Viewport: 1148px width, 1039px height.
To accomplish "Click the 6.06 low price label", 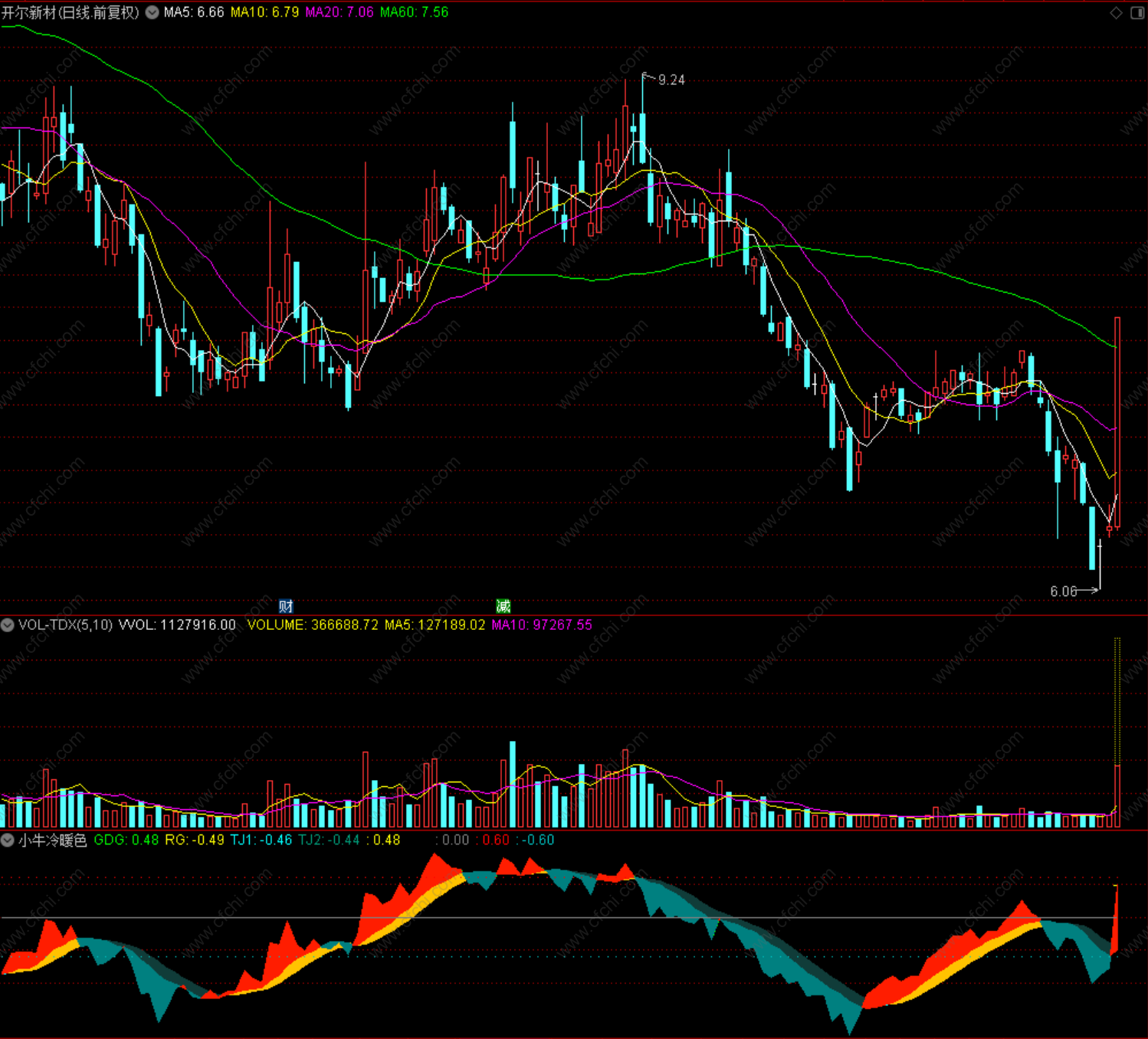I will tap(1063, 591).
